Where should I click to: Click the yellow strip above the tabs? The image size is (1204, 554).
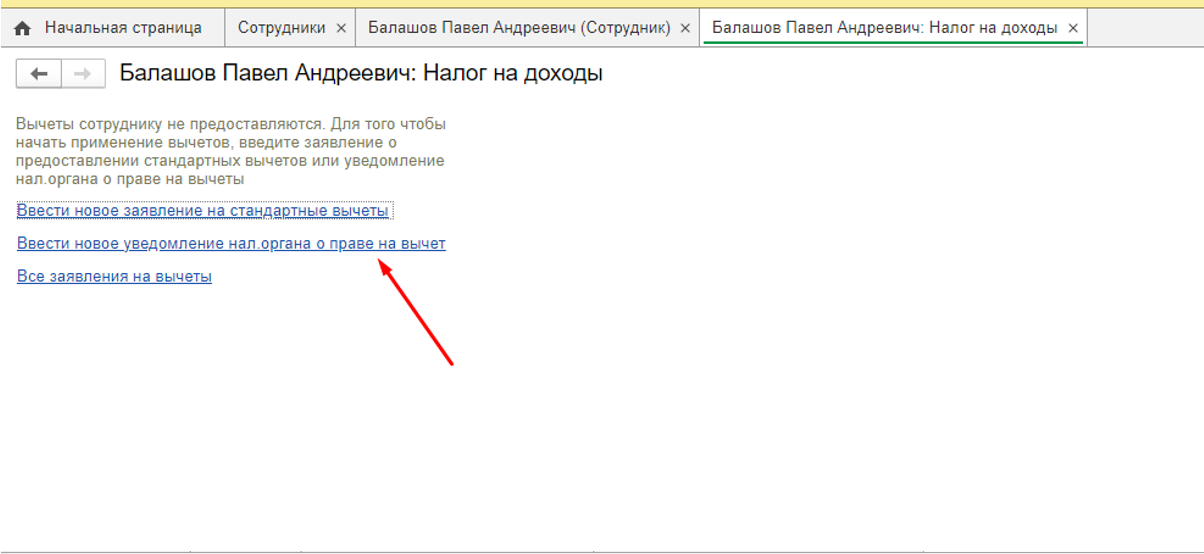pos(600,4)
